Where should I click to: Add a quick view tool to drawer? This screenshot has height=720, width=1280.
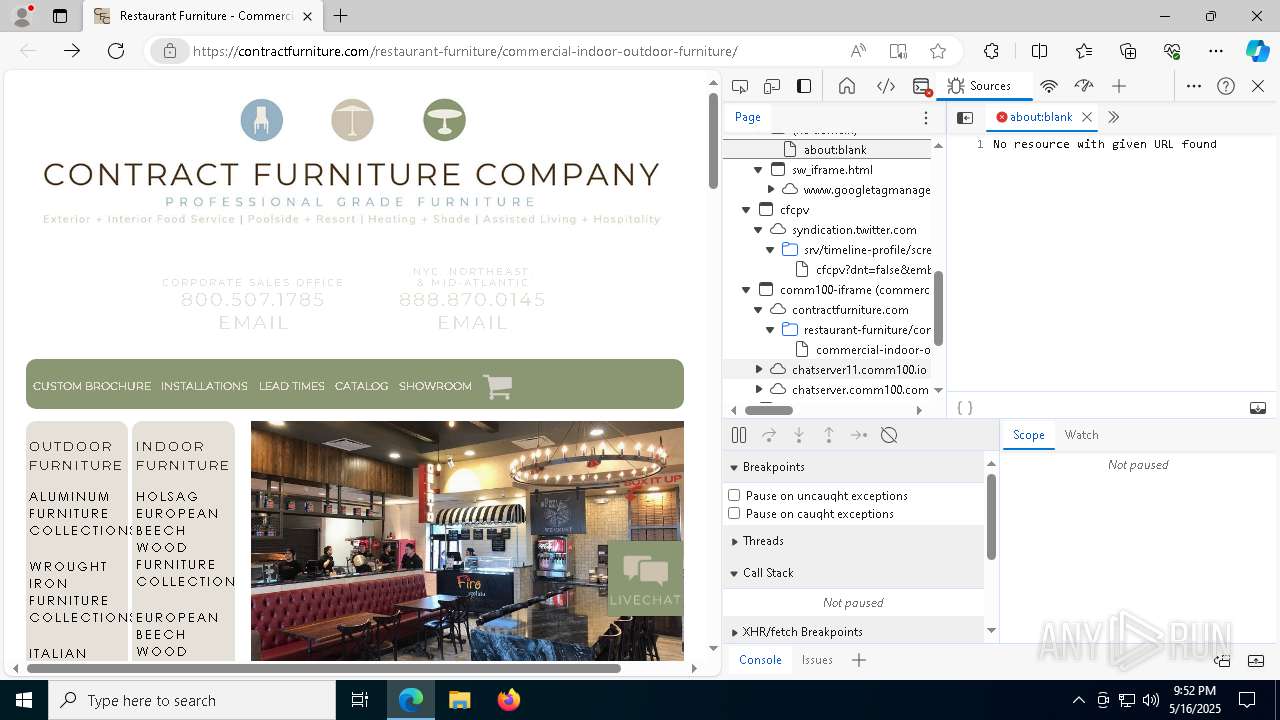coord(859,660)
